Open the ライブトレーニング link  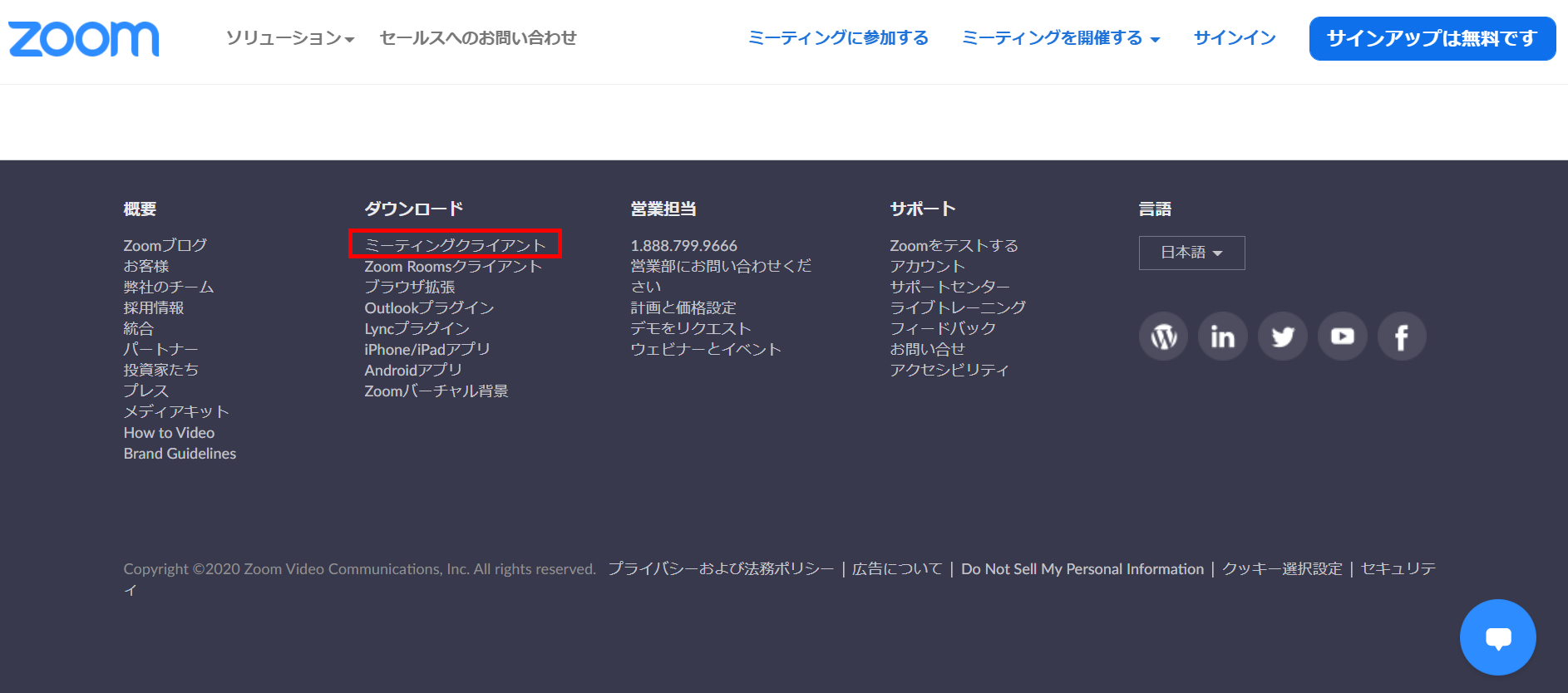[x=958, y=307]
